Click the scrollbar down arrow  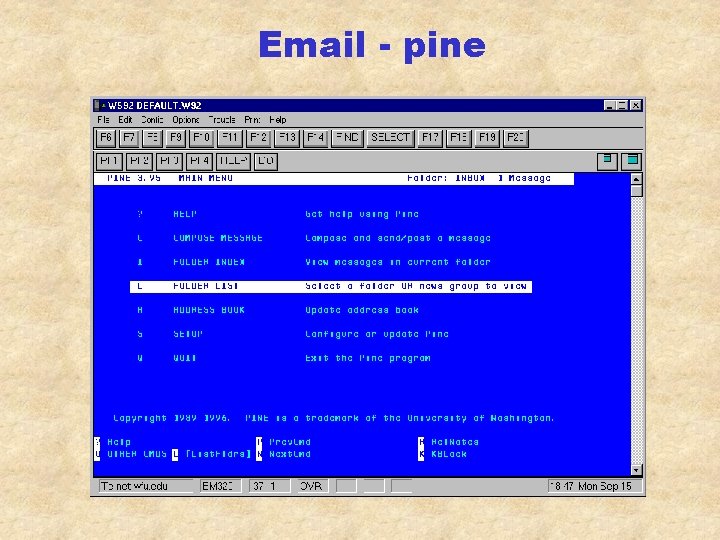pyautogui.click(x=636, y=470)
